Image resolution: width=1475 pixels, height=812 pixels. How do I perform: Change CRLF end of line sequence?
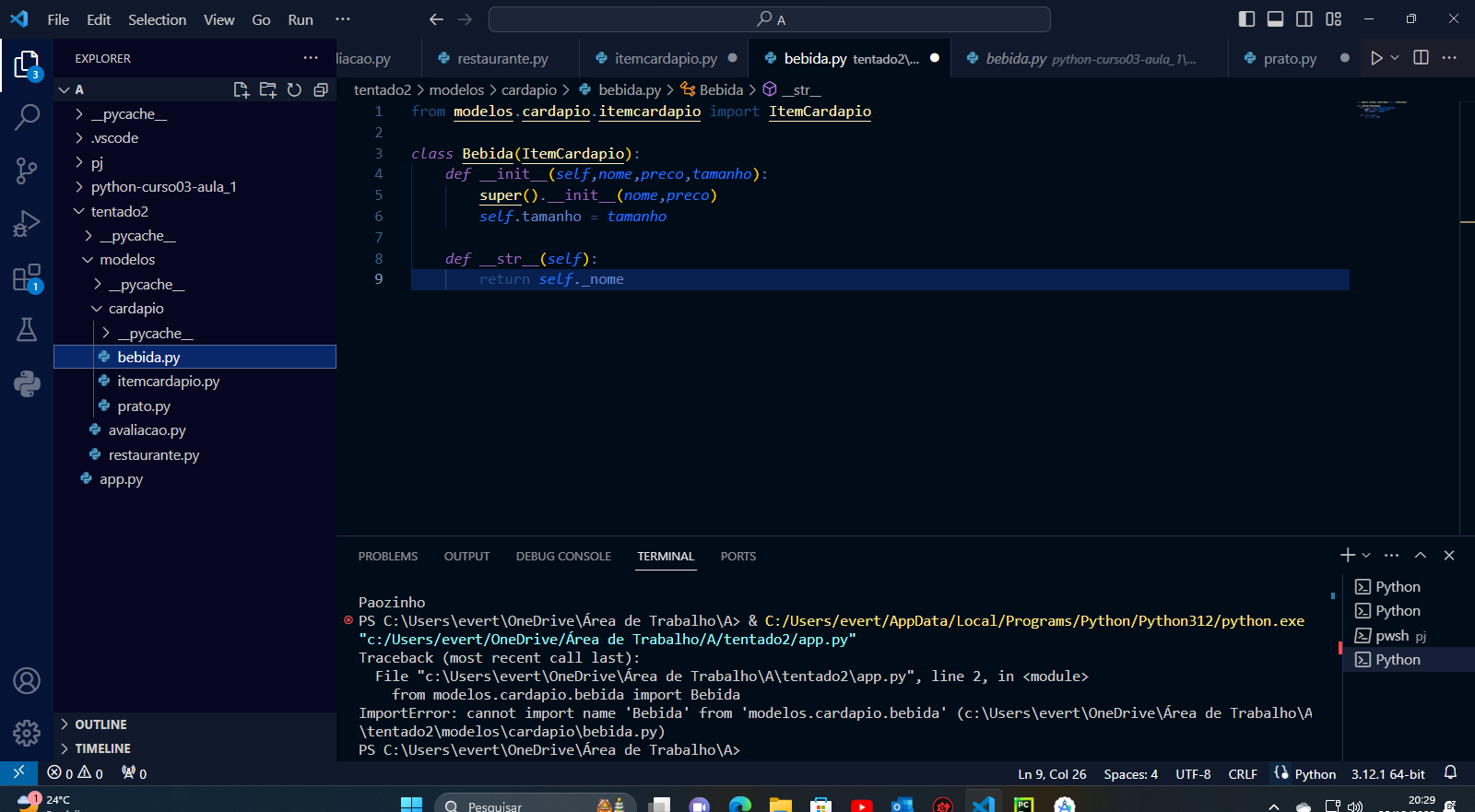1243,774
